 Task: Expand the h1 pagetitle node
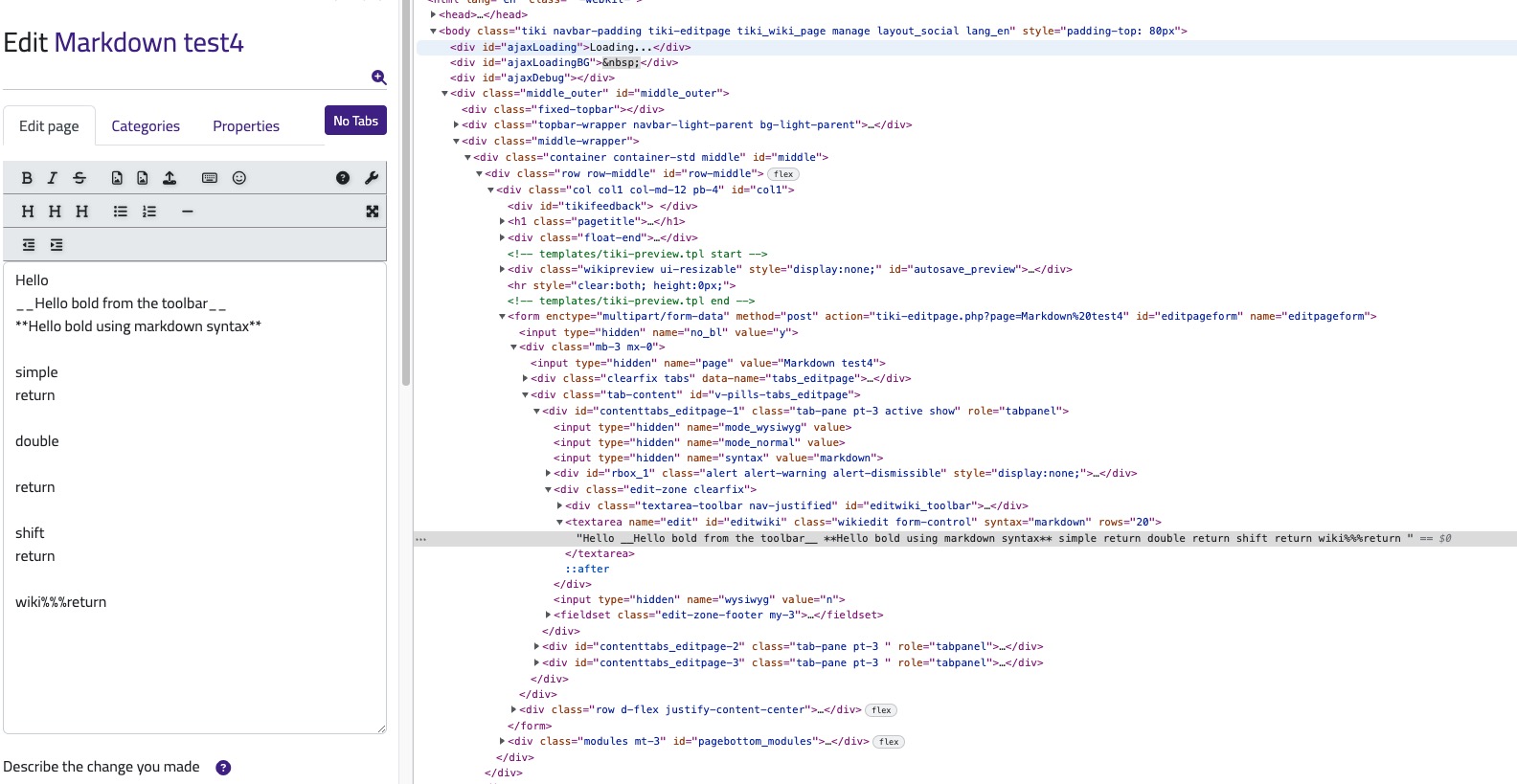pyautogui.click(x=502, y=221)
